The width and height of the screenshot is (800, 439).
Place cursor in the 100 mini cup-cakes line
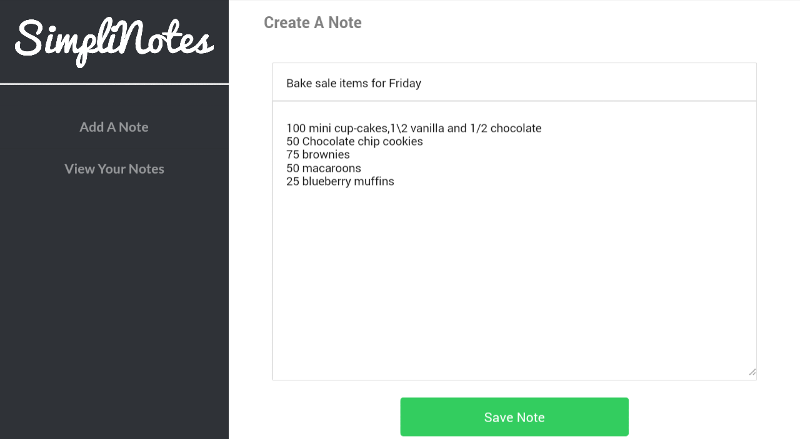[x=414, y=128]
